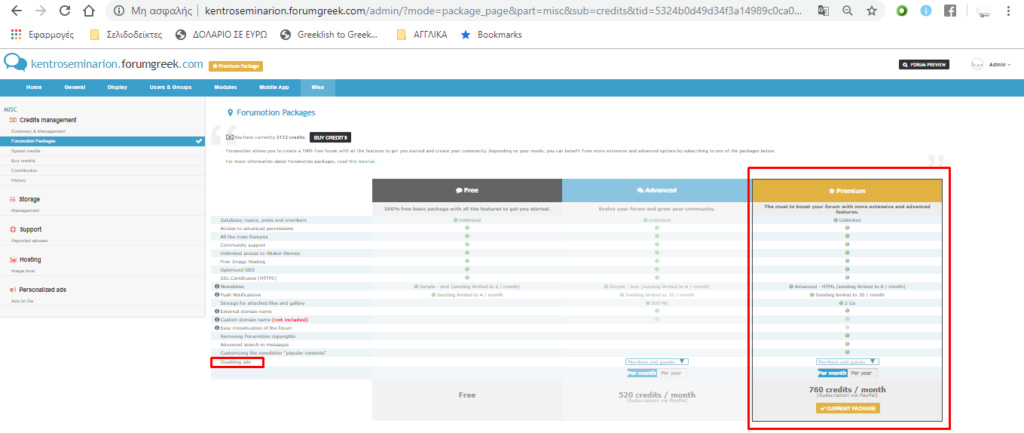Click the Hosting image icon
Image resolution: width=1024 pixels, height=433 pixels.
[x=13, y=259]
